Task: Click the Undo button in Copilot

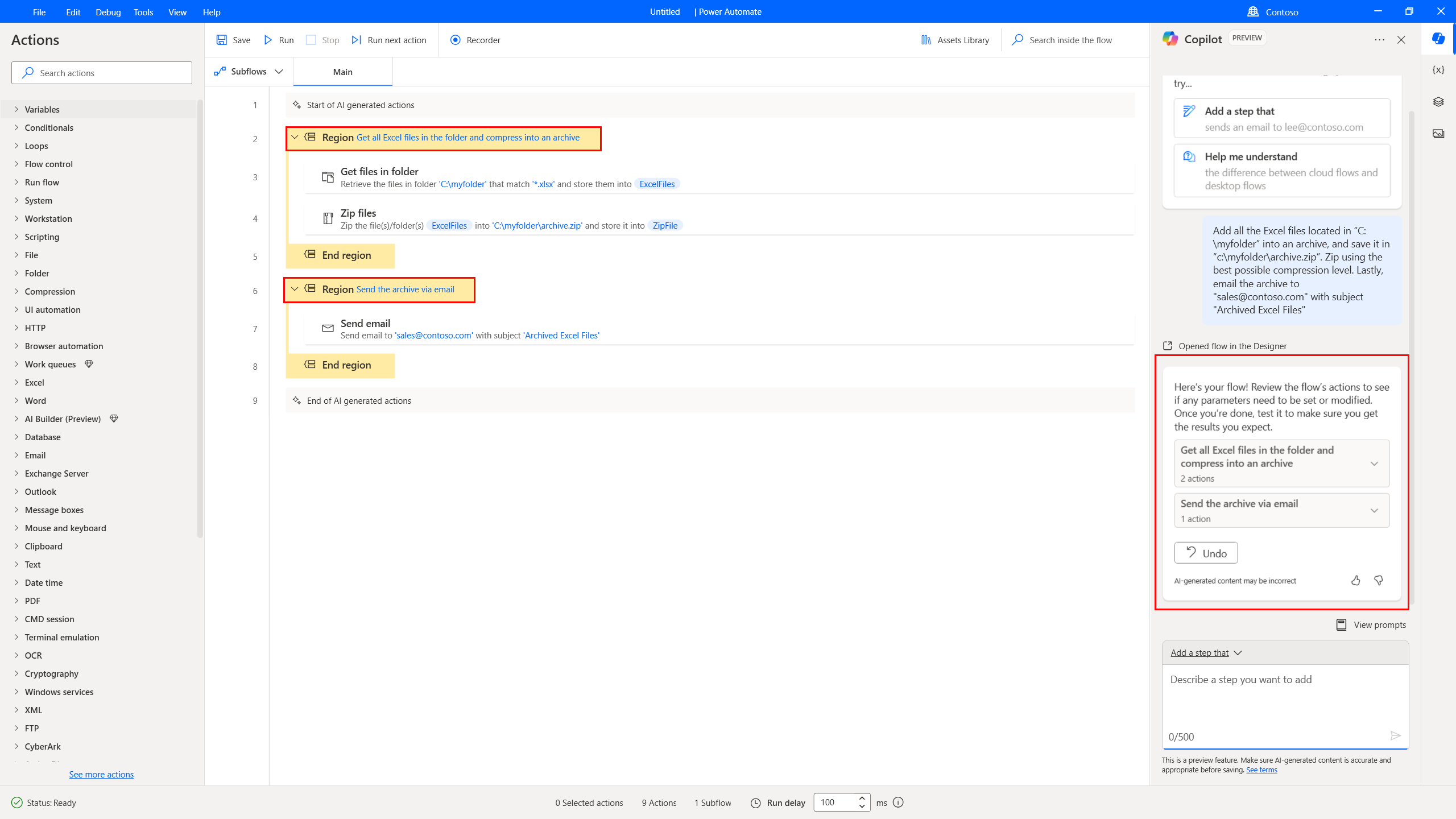Action: [x=1206, y=552]
